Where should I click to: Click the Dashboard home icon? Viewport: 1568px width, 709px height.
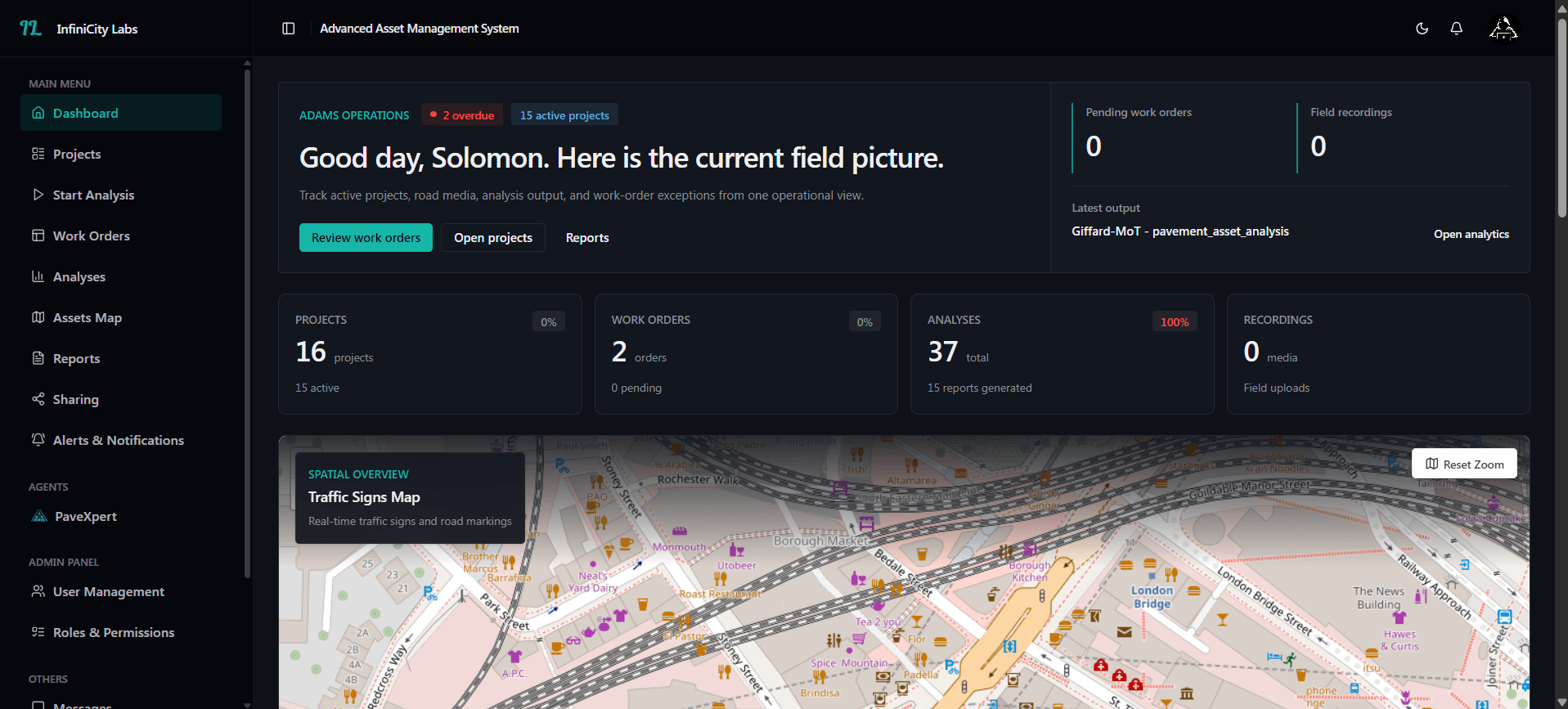point(38,113)
